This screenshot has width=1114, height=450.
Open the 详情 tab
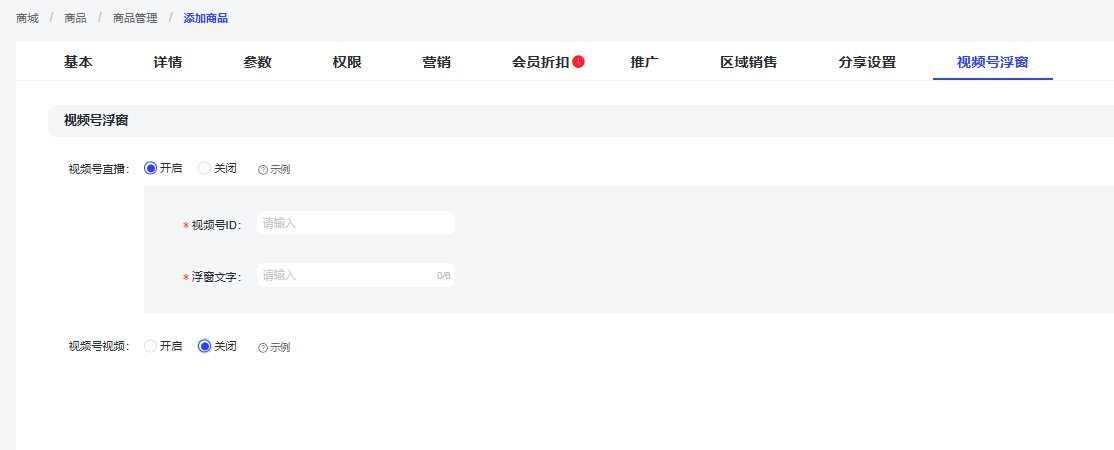(168, 62)
